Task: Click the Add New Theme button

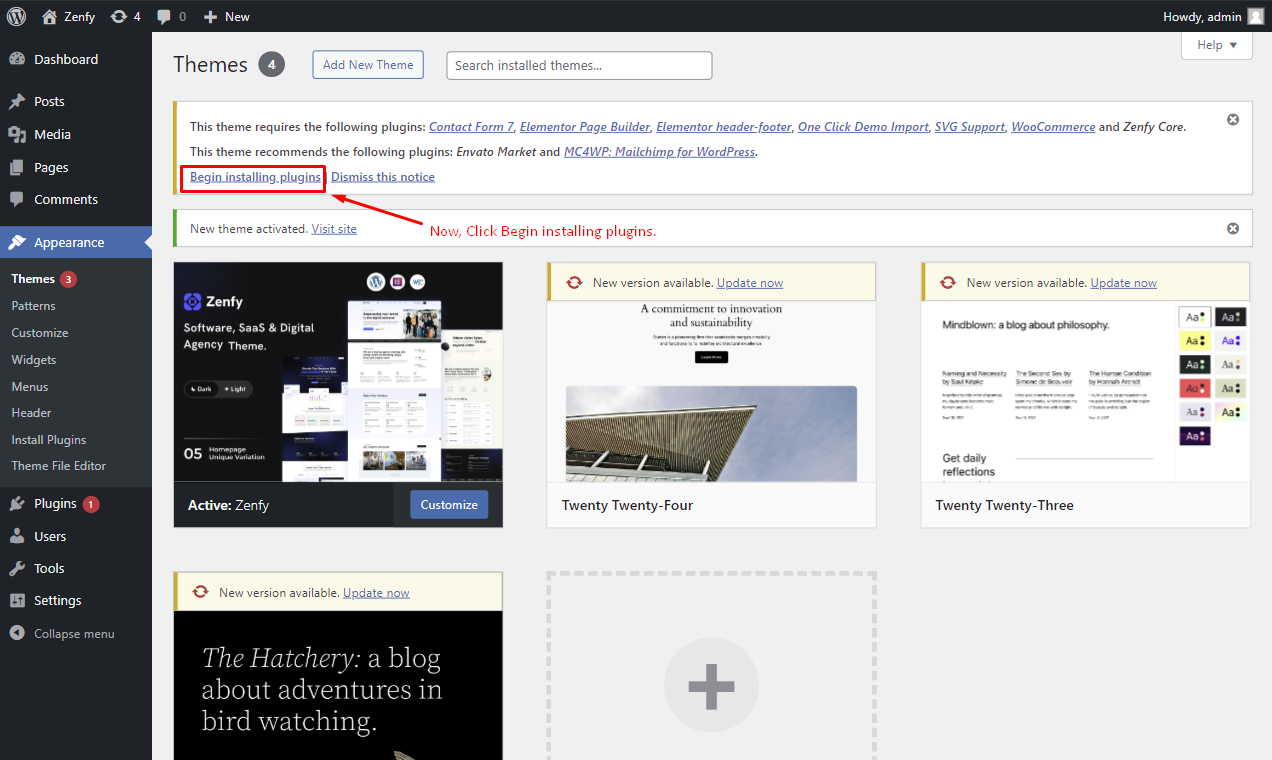Action: tap(368, 65)
